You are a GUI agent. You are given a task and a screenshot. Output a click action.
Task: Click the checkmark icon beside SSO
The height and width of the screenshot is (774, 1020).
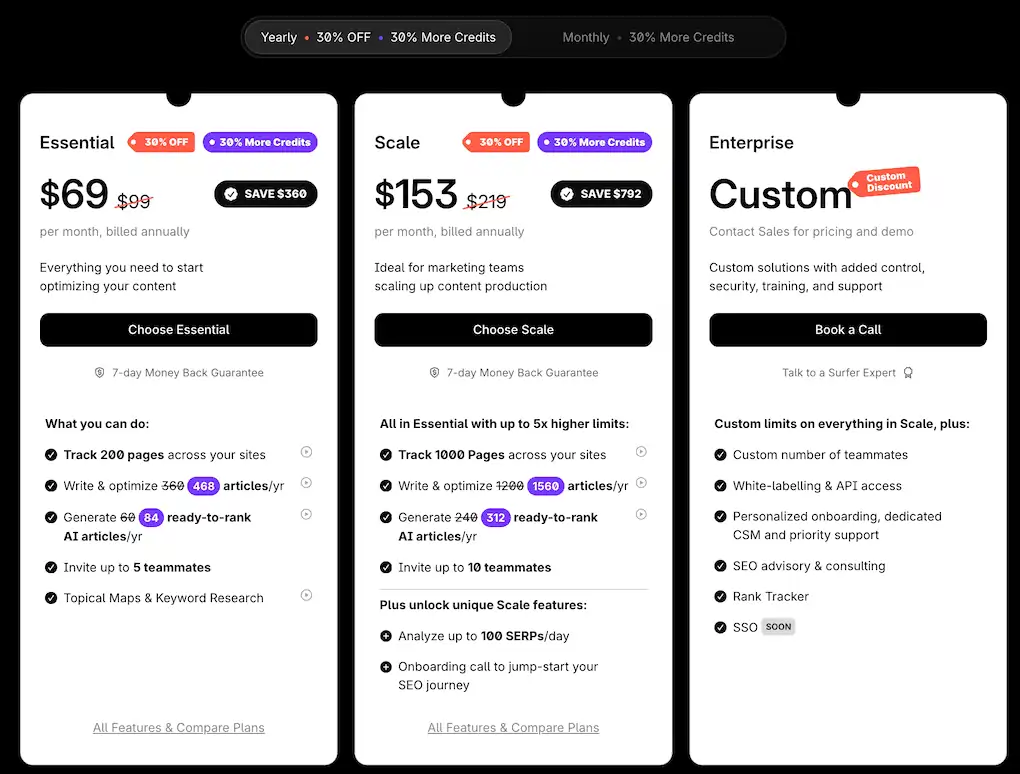[720, 627]
